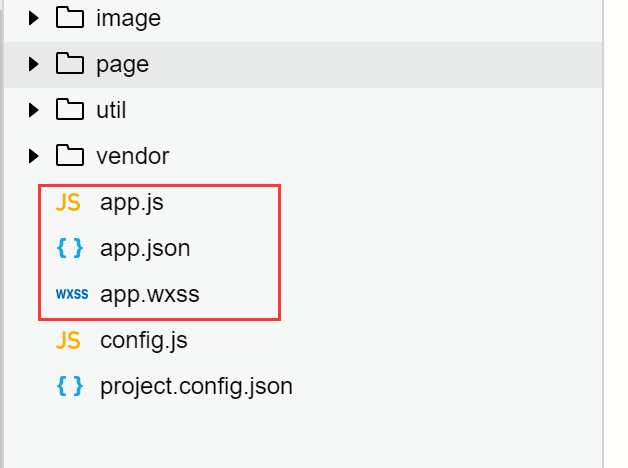Click the braces icon beside project.config.json
The width and height of the screenshot is (628, 468).
tap(69, 386)
